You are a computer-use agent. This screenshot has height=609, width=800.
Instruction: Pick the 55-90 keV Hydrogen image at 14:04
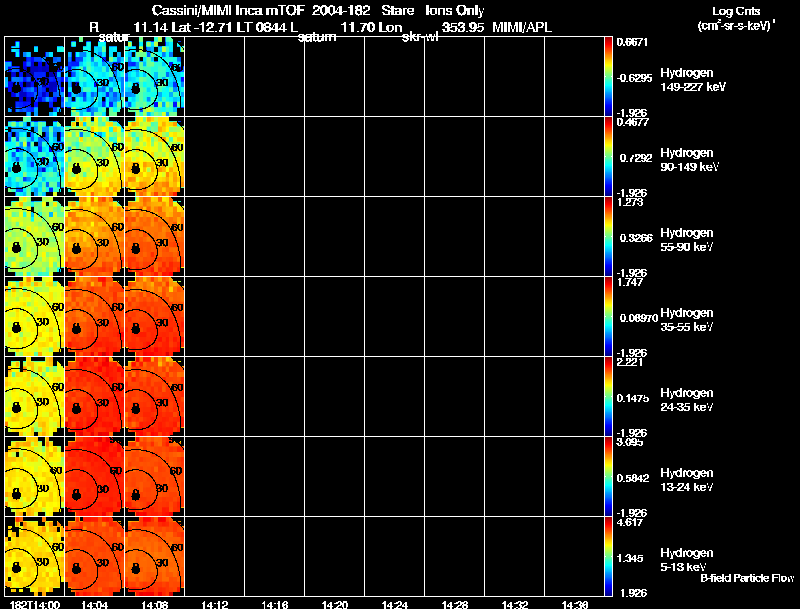click(x=94, y=237)
